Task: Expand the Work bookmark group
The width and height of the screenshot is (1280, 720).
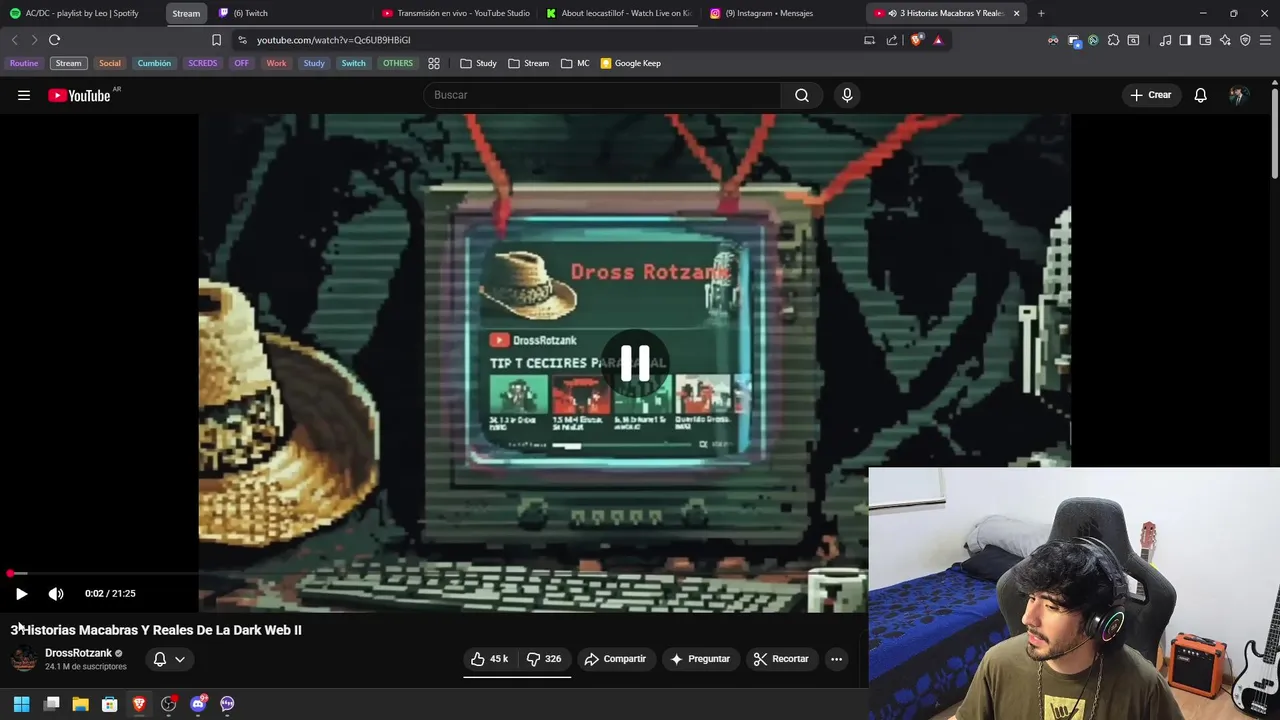Action: pyautogui.click(x=276, y=63)
